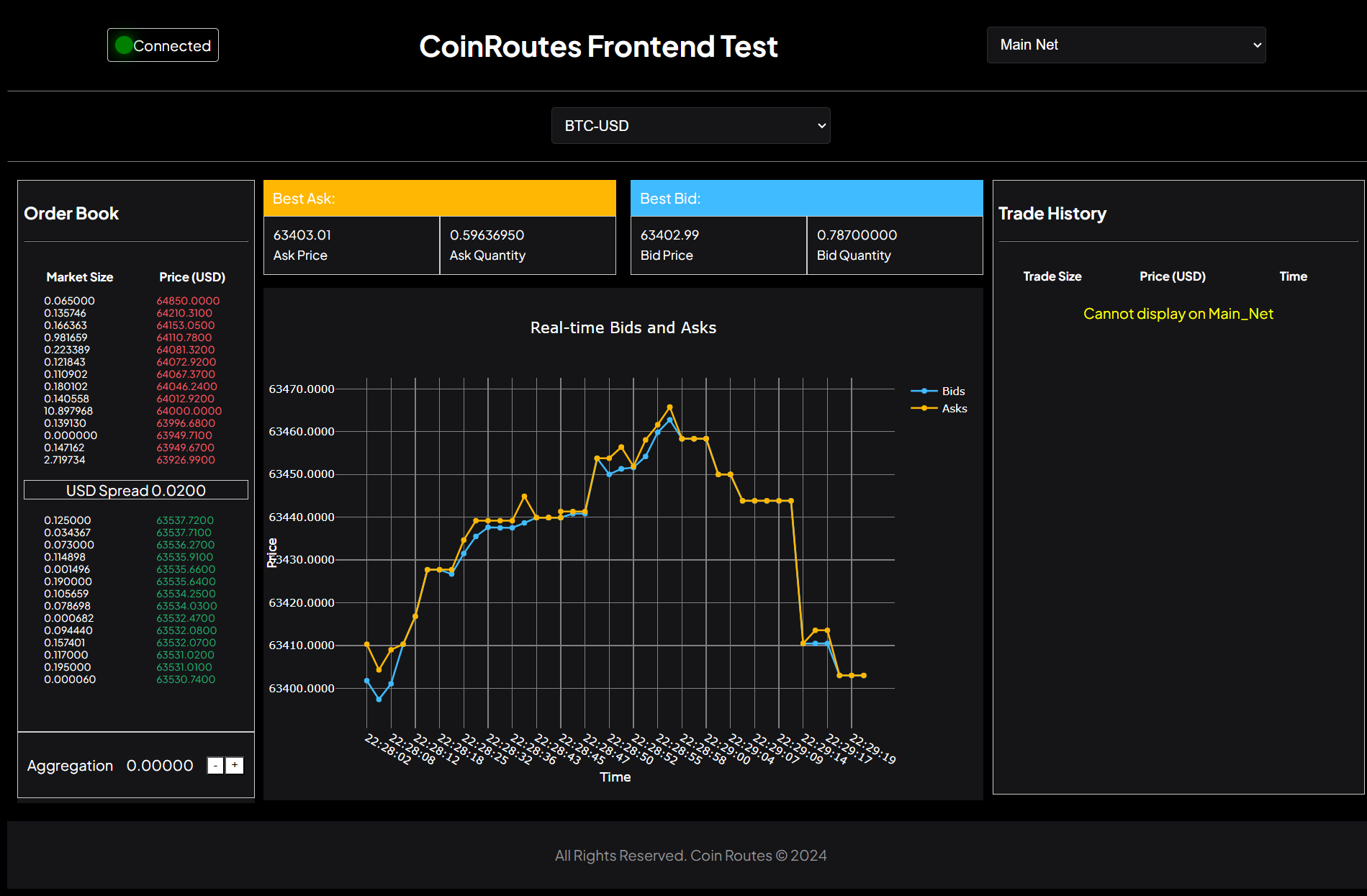Toggle the Asks legend entry in chart

pos(939,408)
